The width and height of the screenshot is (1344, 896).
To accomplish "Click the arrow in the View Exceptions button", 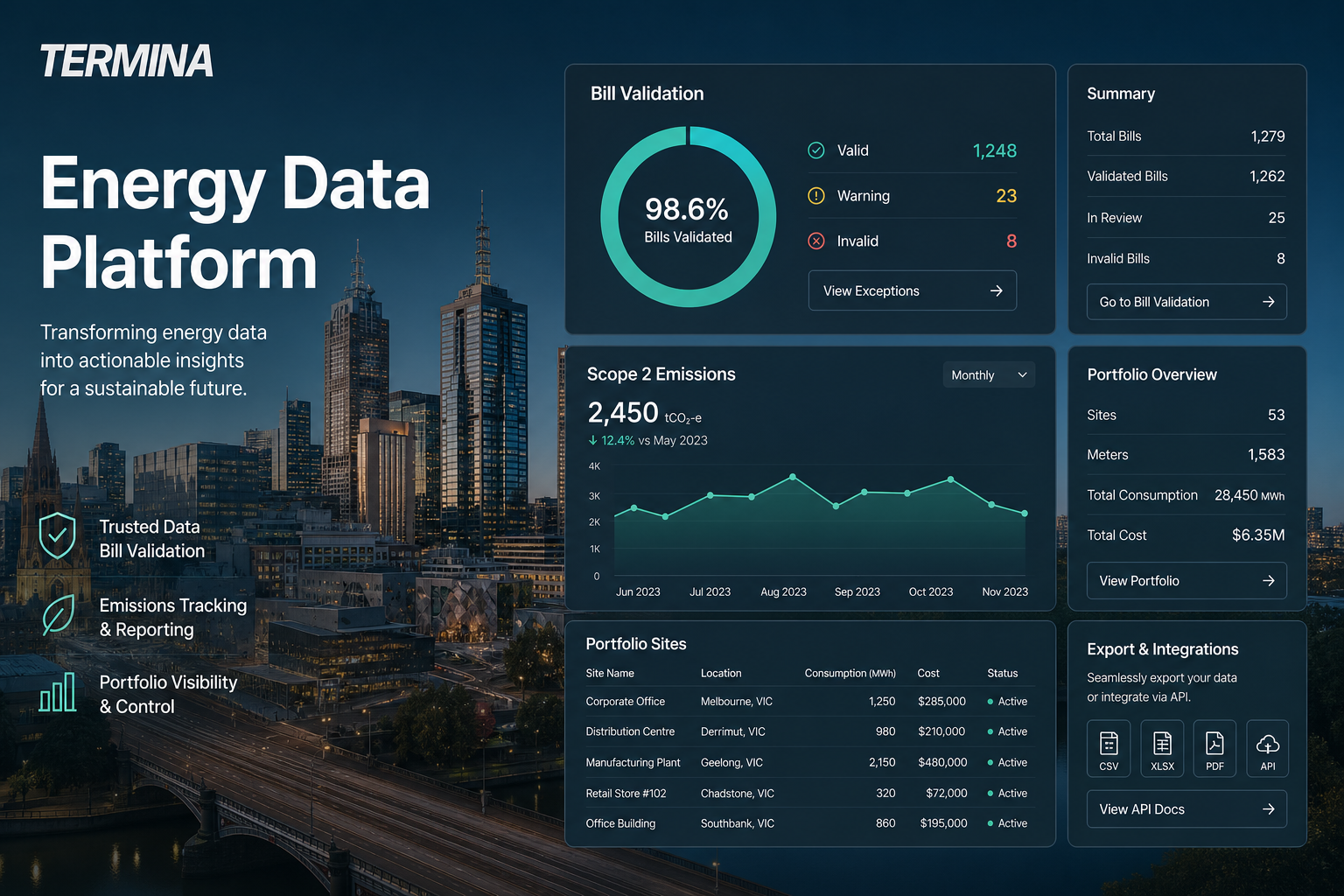I will [x=996, y=290].
